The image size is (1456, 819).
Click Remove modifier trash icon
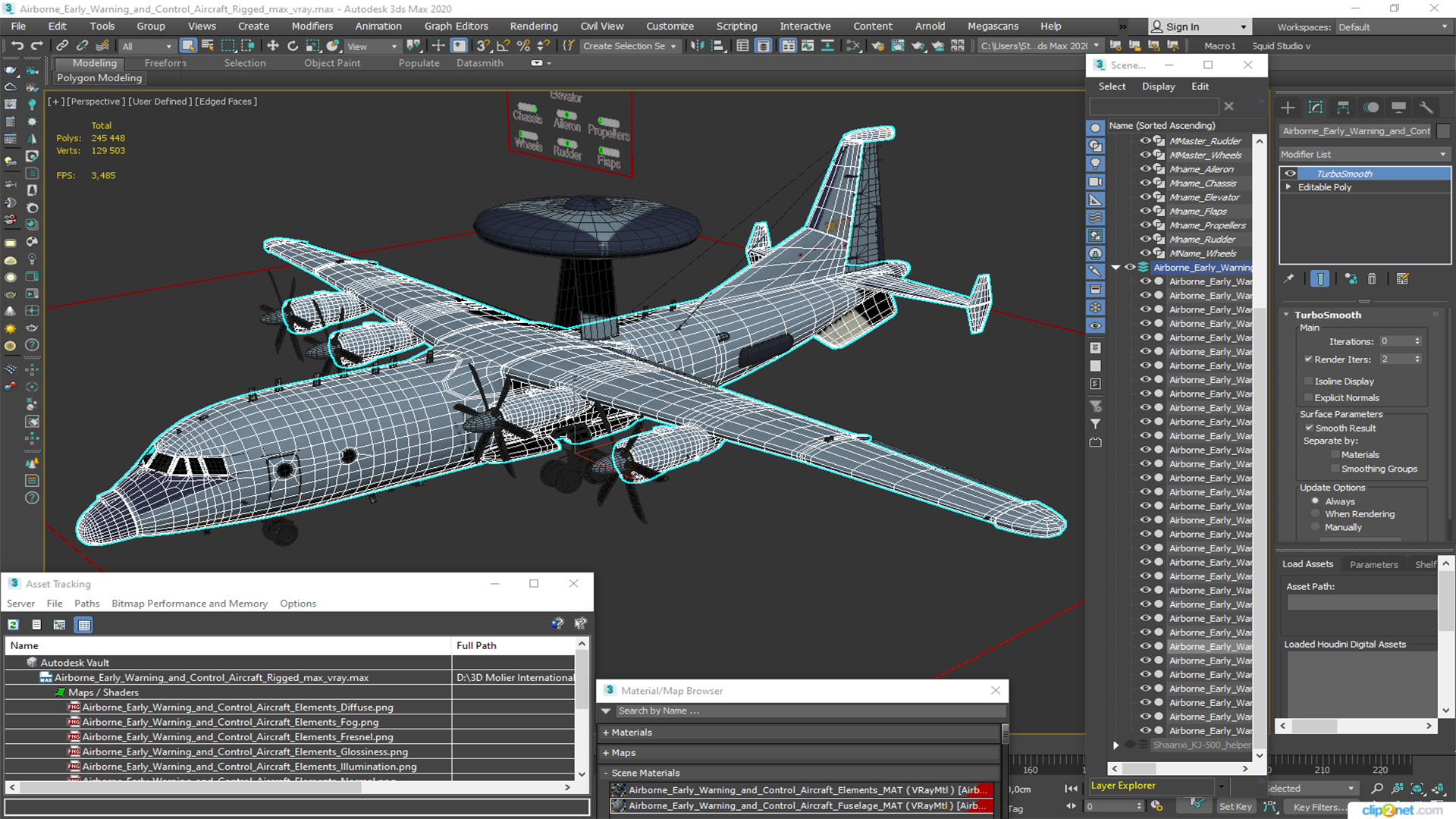click(1372, 279)
